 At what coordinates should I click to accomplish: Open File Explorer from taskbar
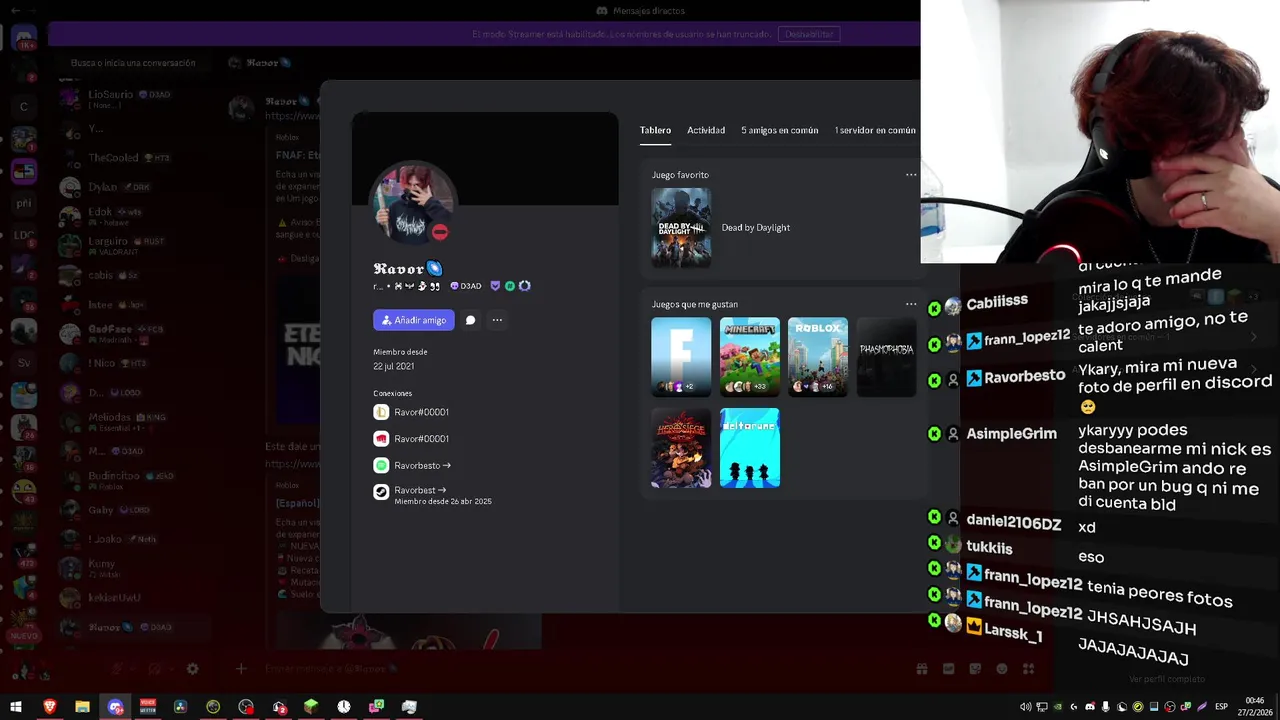coord(82,707)
